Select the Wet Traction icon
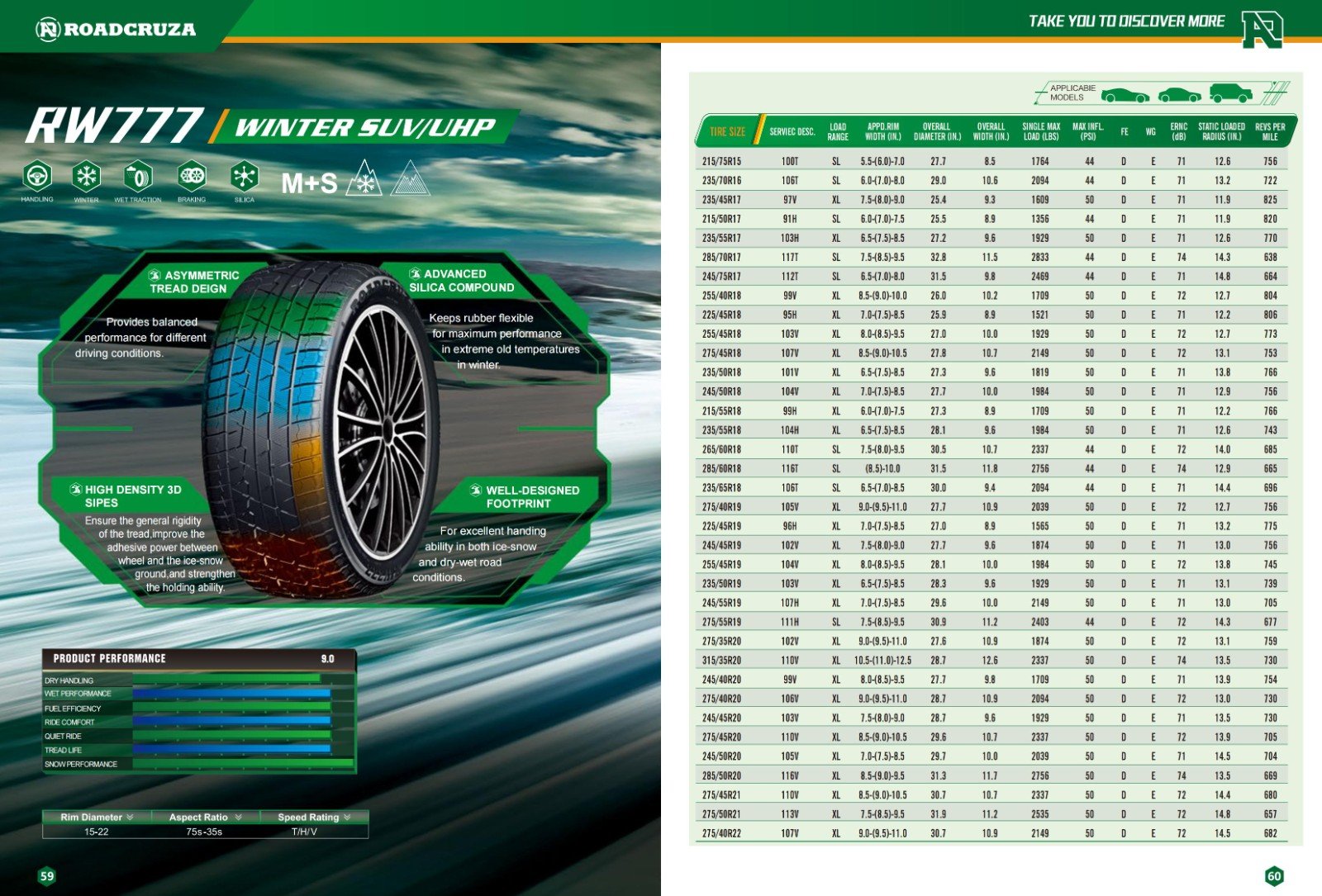The height and width of the screenshot is (896, 1322). (x=138, y=176)
